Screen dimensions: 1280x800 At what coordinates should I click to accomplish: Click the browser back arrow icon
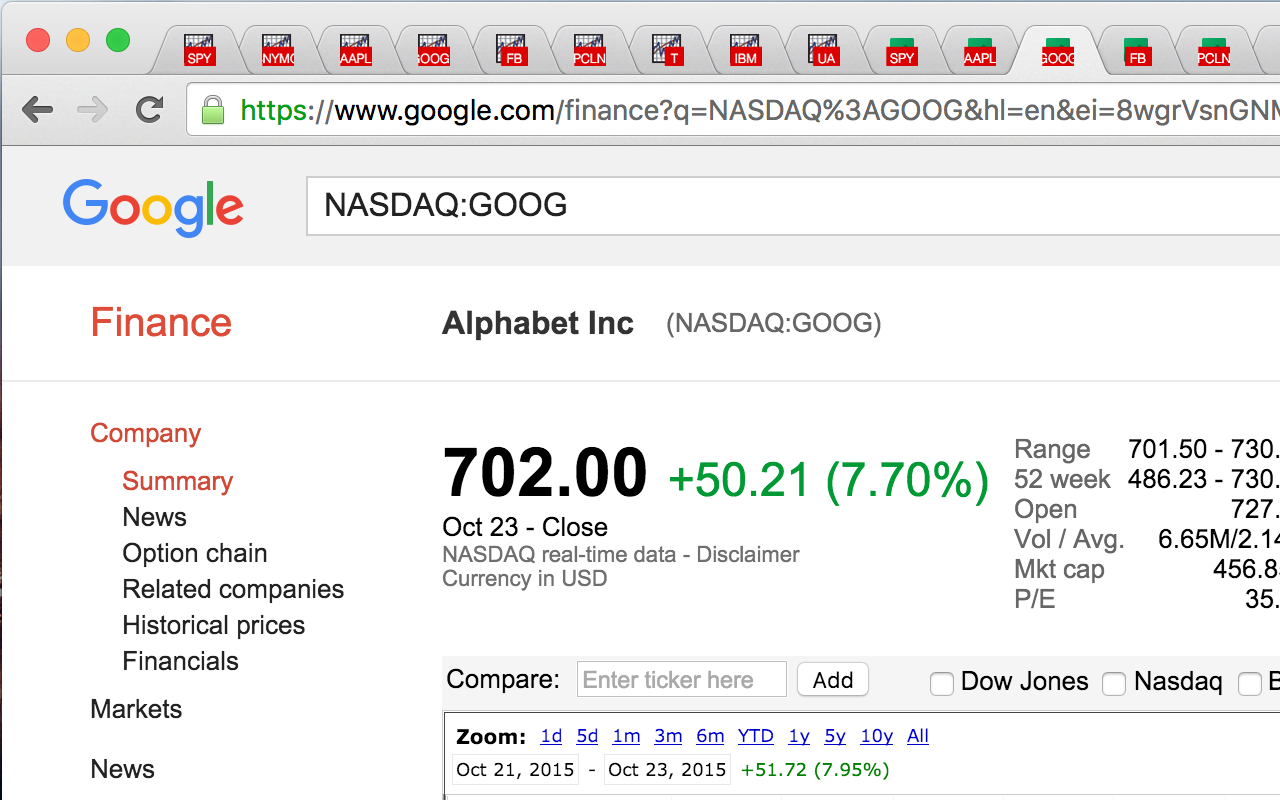[x=37, y=109]
